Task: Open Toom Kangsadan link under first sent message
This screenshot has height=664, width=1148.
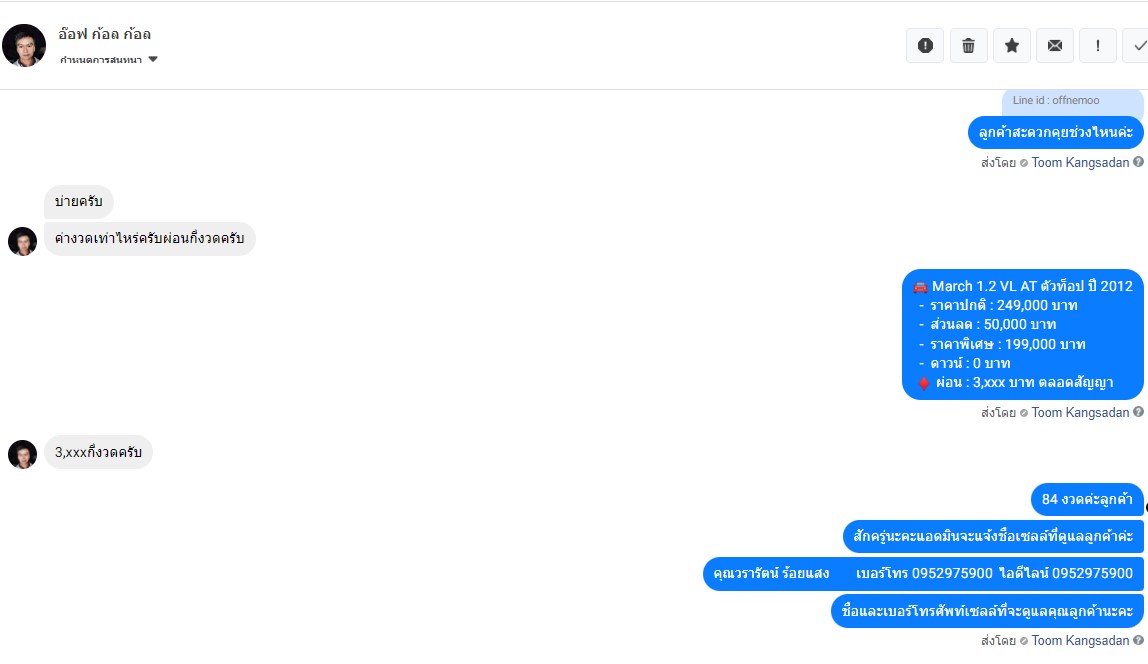Action: click(1080, 162)
